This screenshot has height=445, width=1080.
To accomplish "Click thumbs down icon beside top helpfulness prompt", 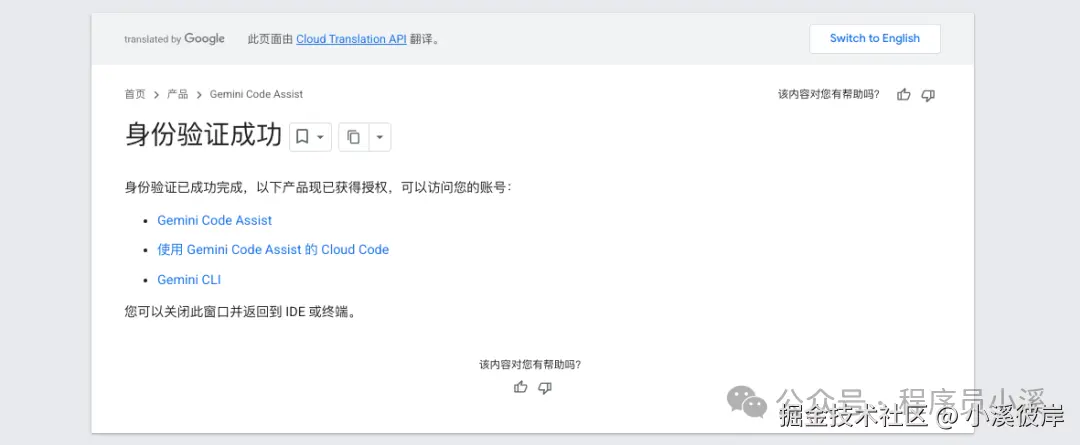I will point(928,95).
